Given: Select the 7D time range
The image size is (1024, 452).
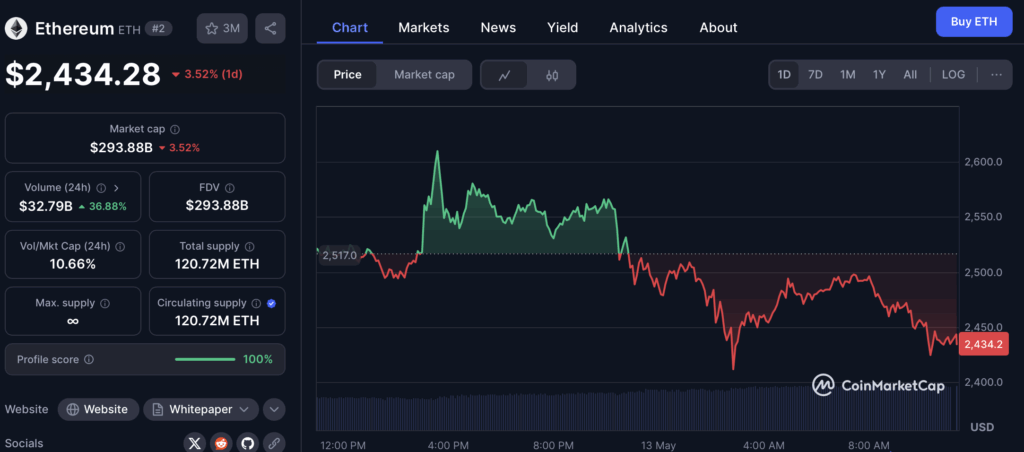Looking at the screenshot, I should [x=815, y=74].
